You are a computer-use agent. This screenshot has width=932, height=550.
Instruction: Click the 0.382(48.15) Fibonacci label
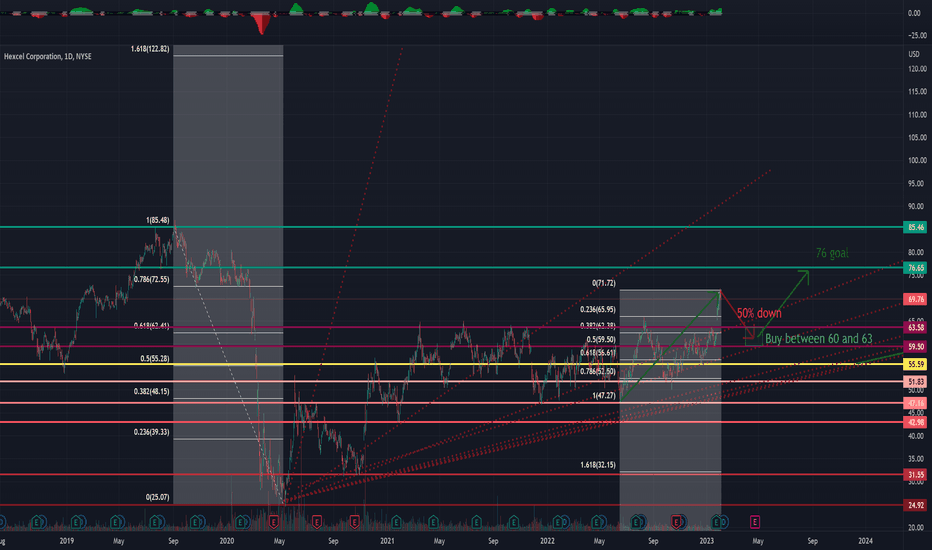pos(152,391)
